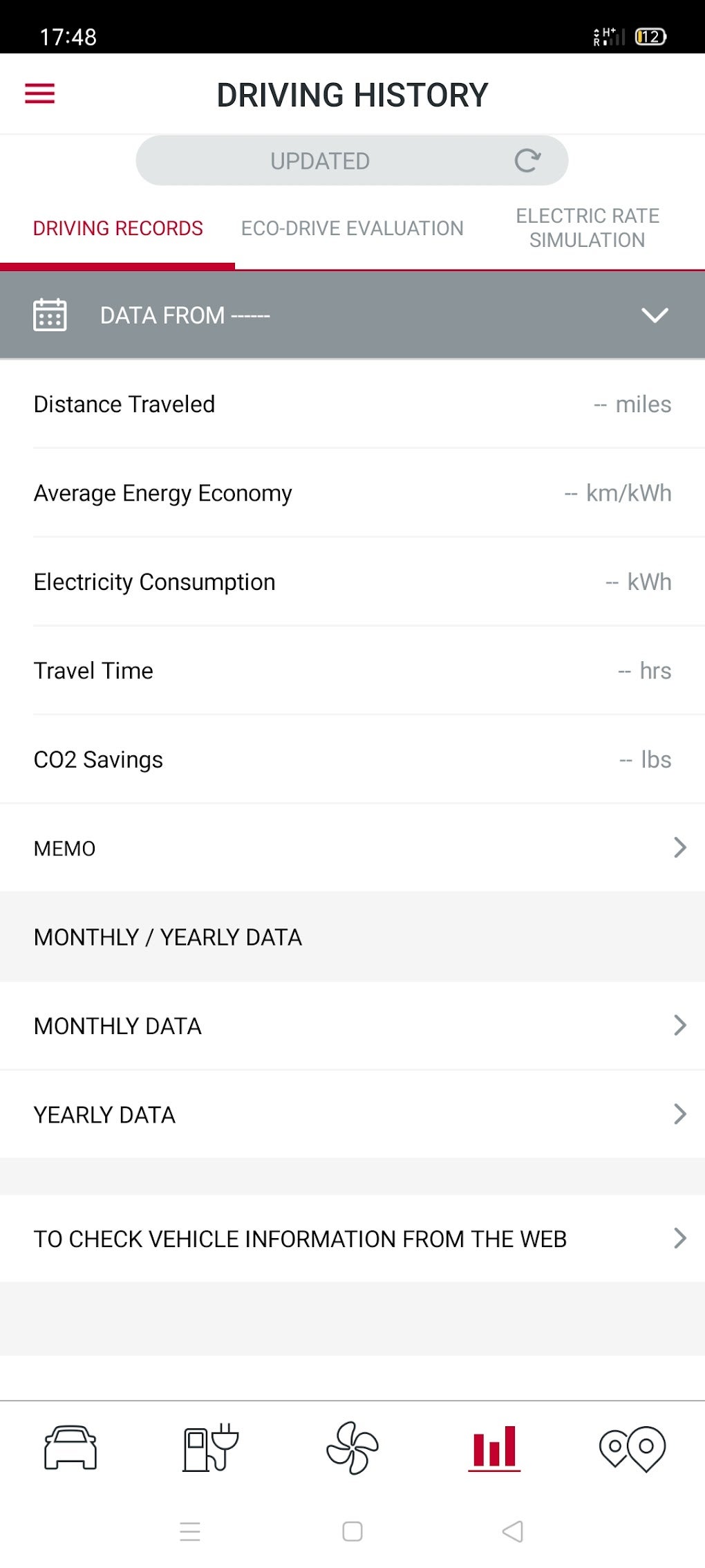The width and height of the screenshot is (705, 1568).
Task: Expand MONTHLY DATA details
Action: point(680,1025)
